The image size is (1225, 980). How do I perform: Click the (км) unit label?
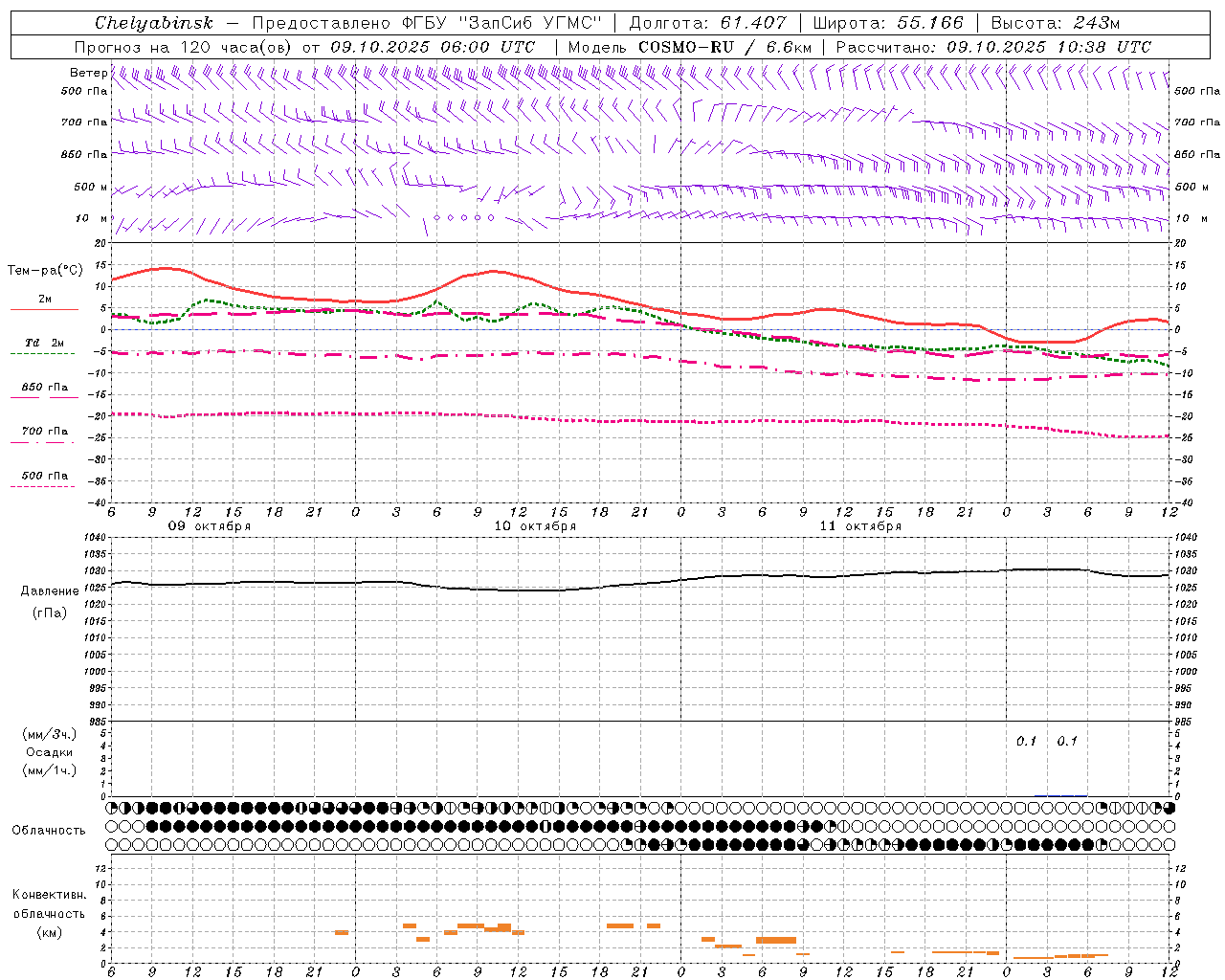click(x=49, y=932)
